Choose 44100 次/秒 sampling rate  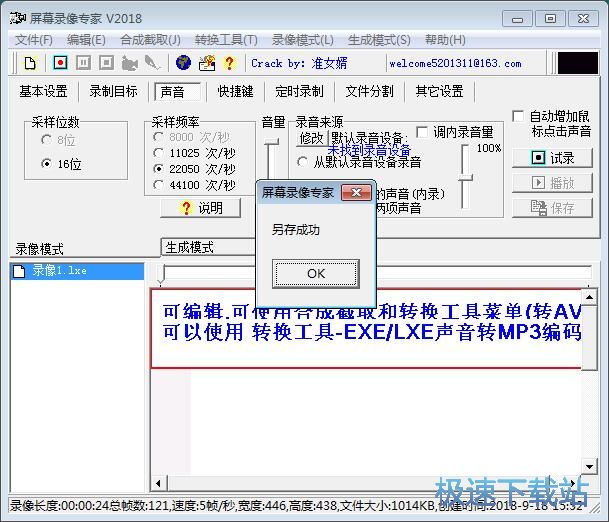coord(158,184)
